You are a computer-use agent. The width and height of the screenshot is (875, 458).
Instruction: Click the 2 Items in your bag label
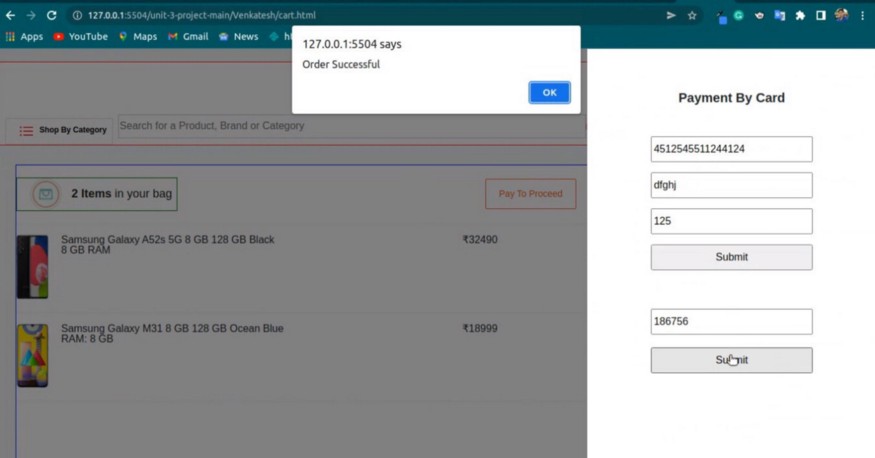(x=122, y=194)
